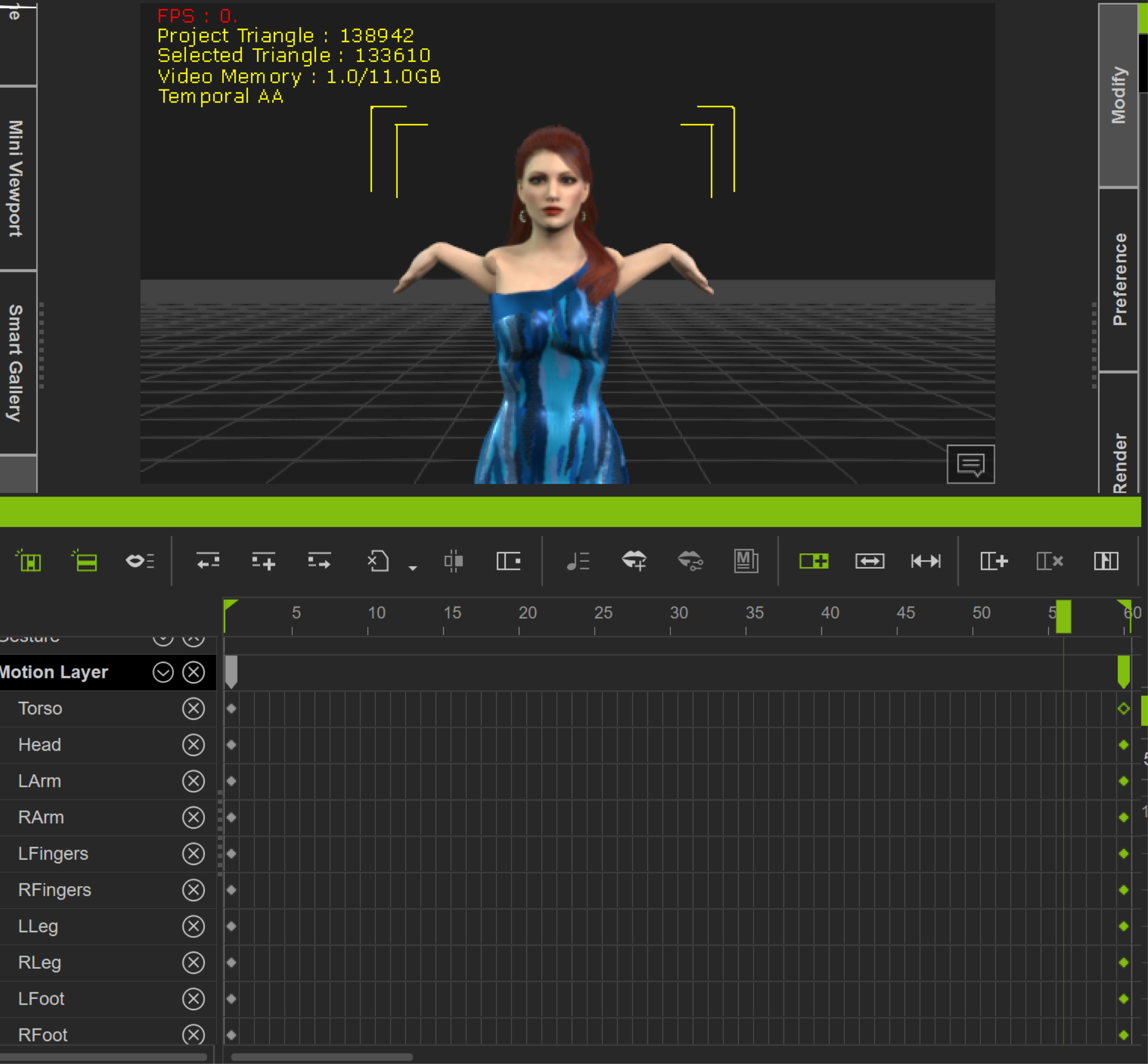This screenshot has width=1148, height=1064.
Task: Click the Break clip icon
Action: 453,560
